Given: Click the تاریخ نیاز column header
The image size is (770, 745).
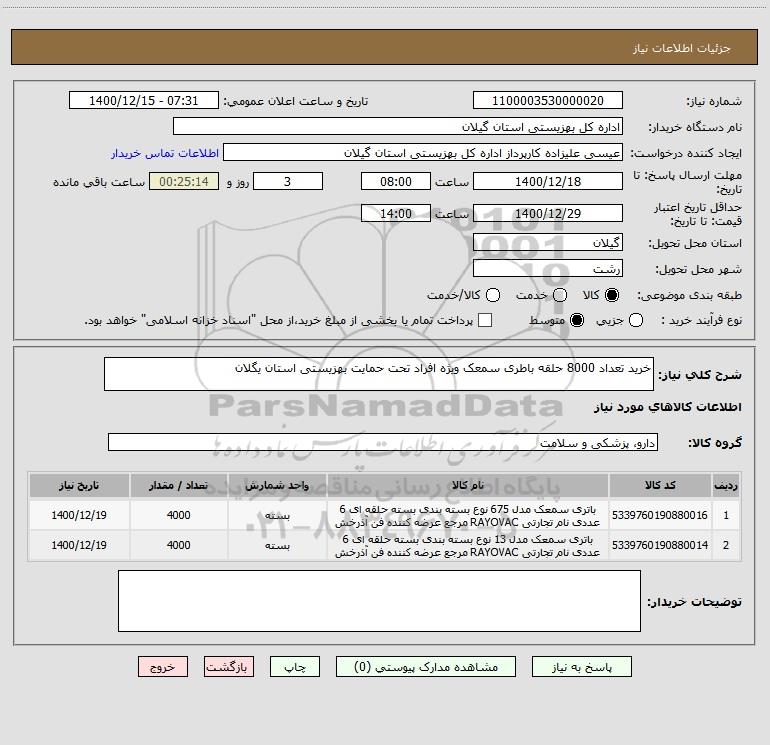Looking at the screenshot, I should tap(79, 485).
